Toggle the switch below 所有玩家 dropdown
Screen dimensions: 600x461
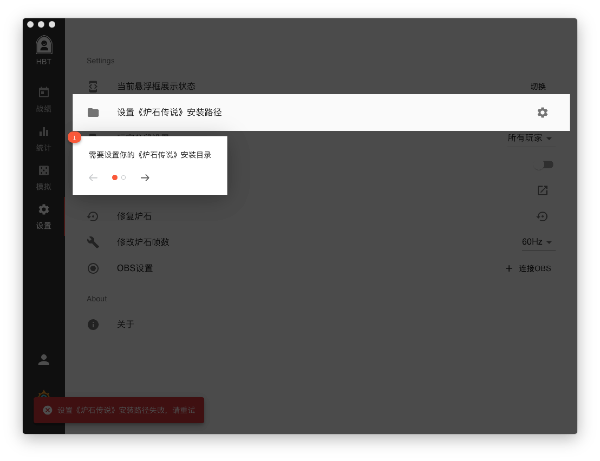(545, 165)
